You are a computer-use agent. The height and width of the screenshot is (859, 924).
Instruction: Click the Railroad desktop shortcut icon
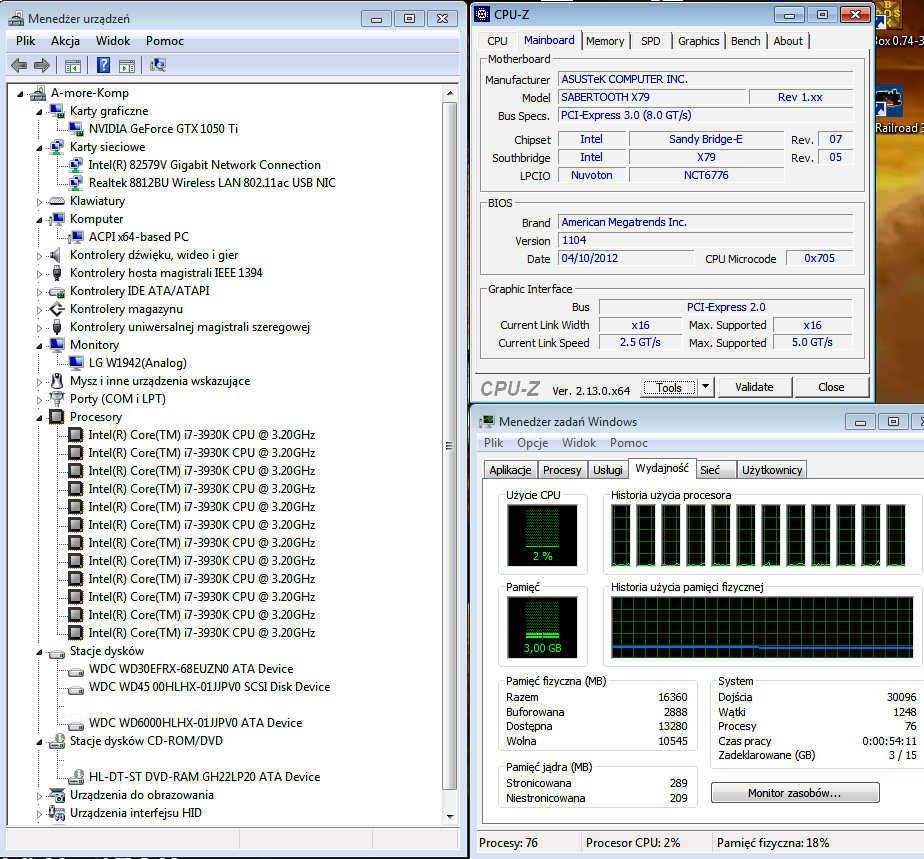tap(889, 103)
